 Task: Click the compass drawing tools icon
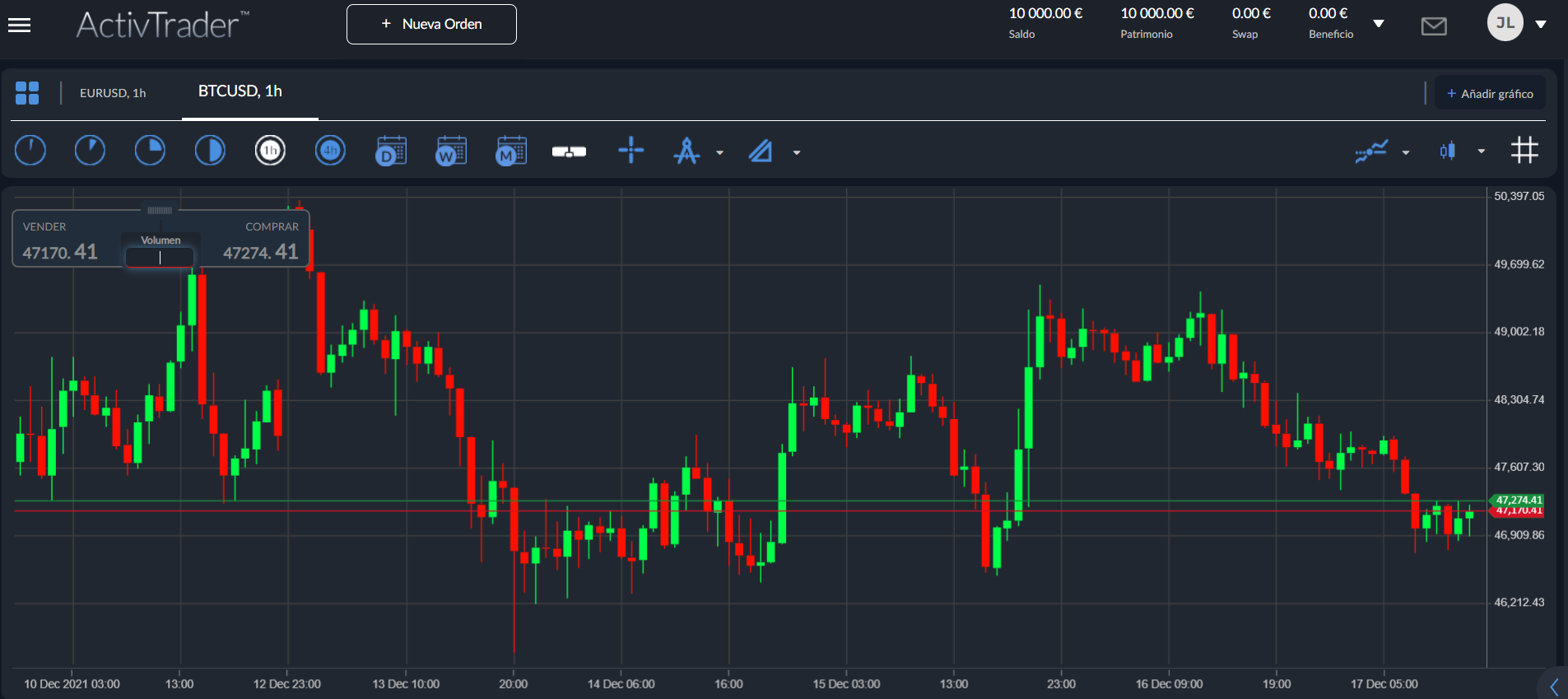pyautogui.click(x=686, y=151)
